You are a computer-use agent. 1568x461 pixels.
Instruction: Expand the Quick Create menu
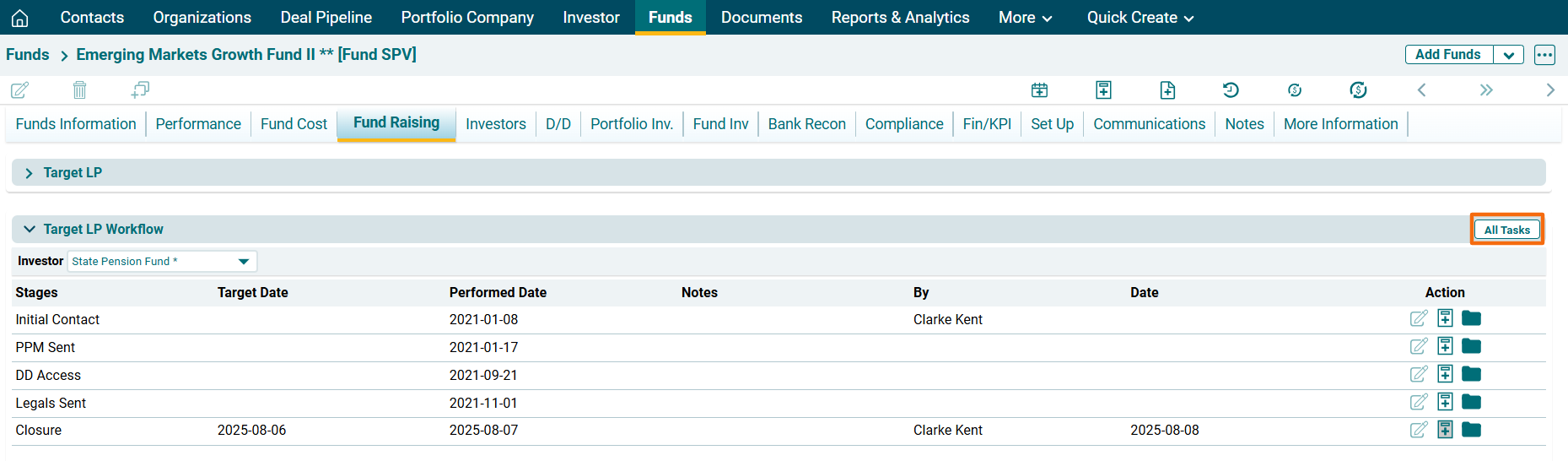pos(1140,18)
